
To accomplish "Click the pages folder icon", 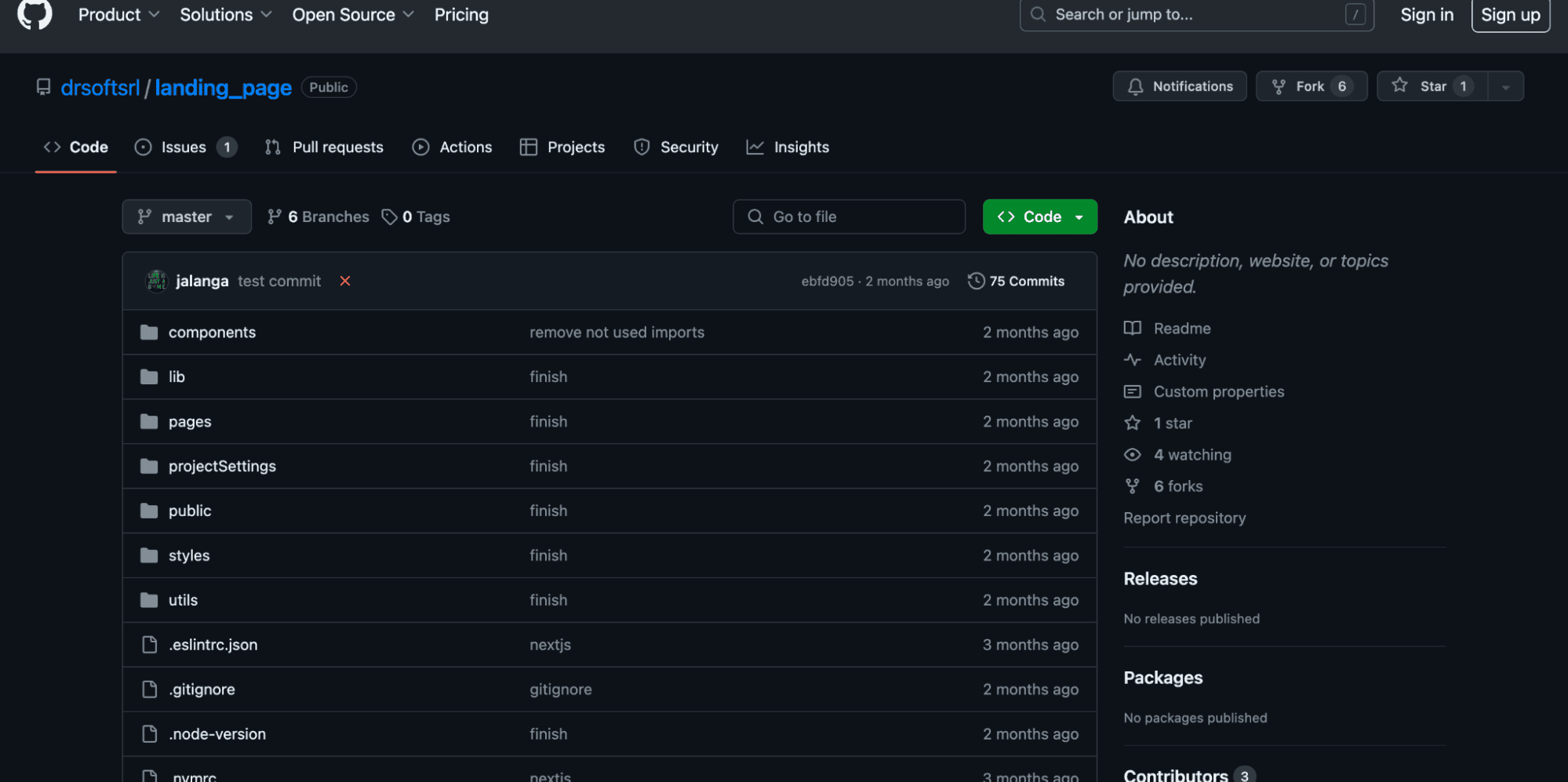I will tap(149, 422).
